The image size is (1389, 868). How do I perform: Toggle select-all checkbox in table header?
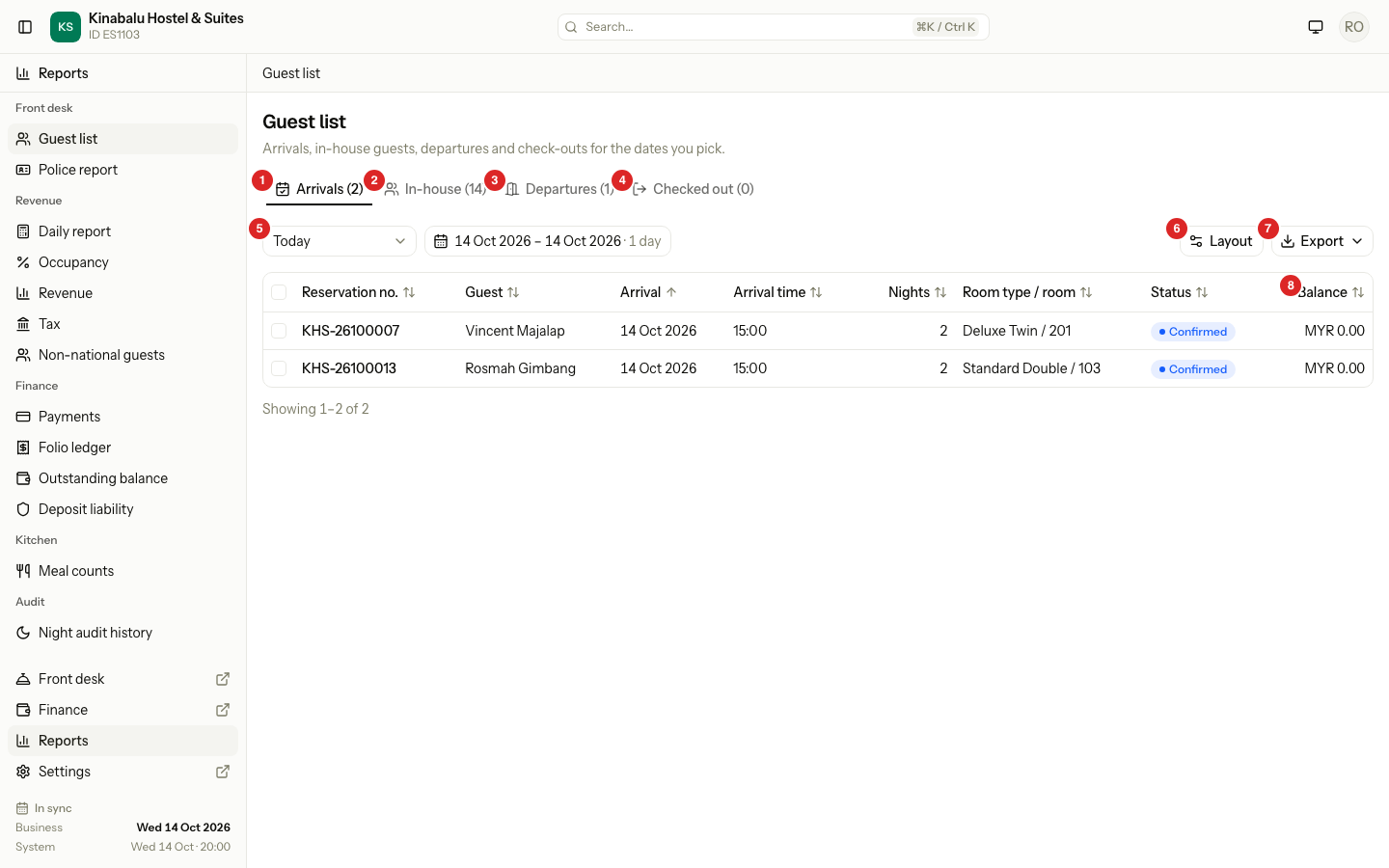coord(279,292)
